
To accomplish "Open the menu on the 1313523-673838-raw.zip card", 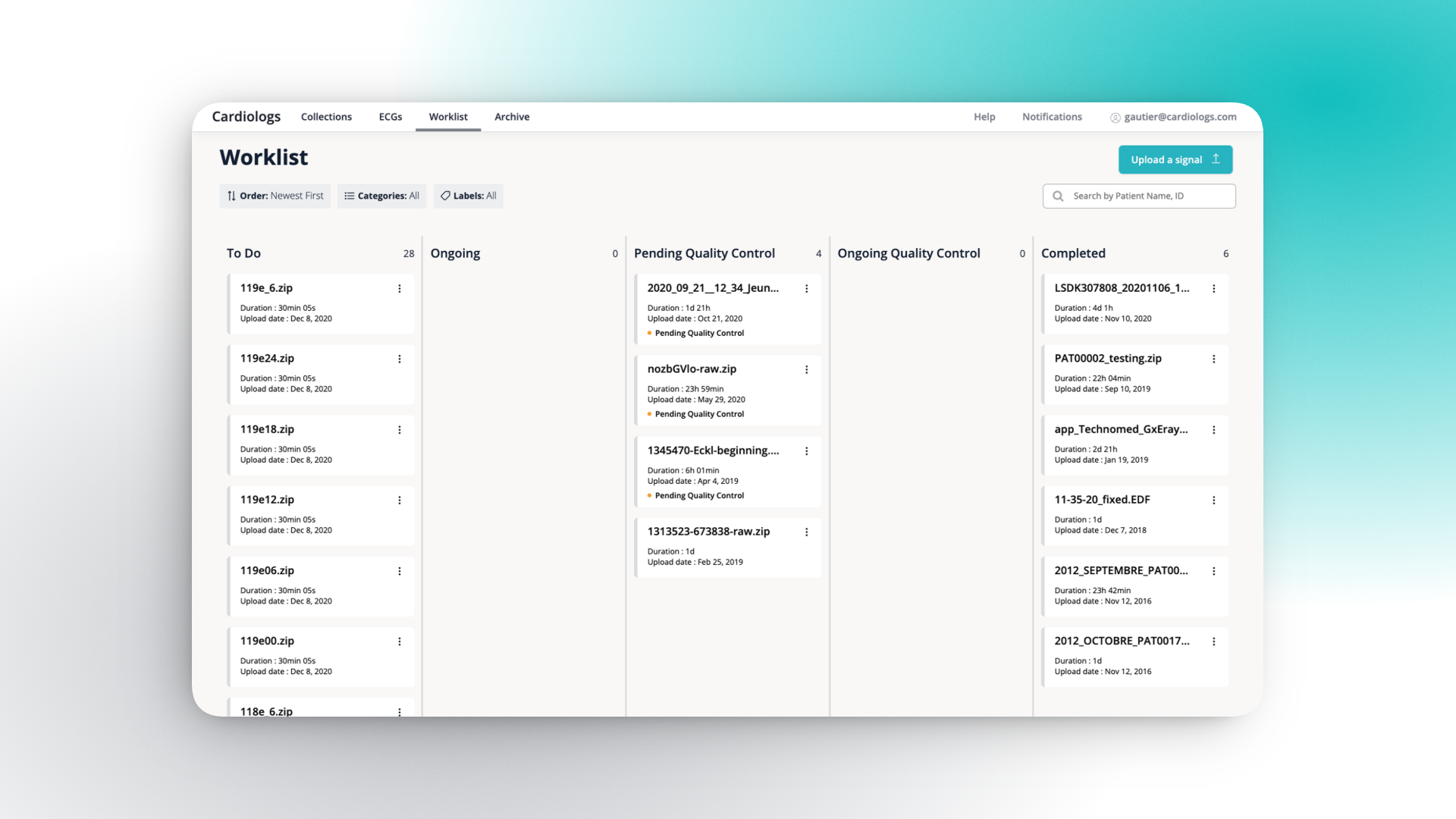I will pos(807,532).
